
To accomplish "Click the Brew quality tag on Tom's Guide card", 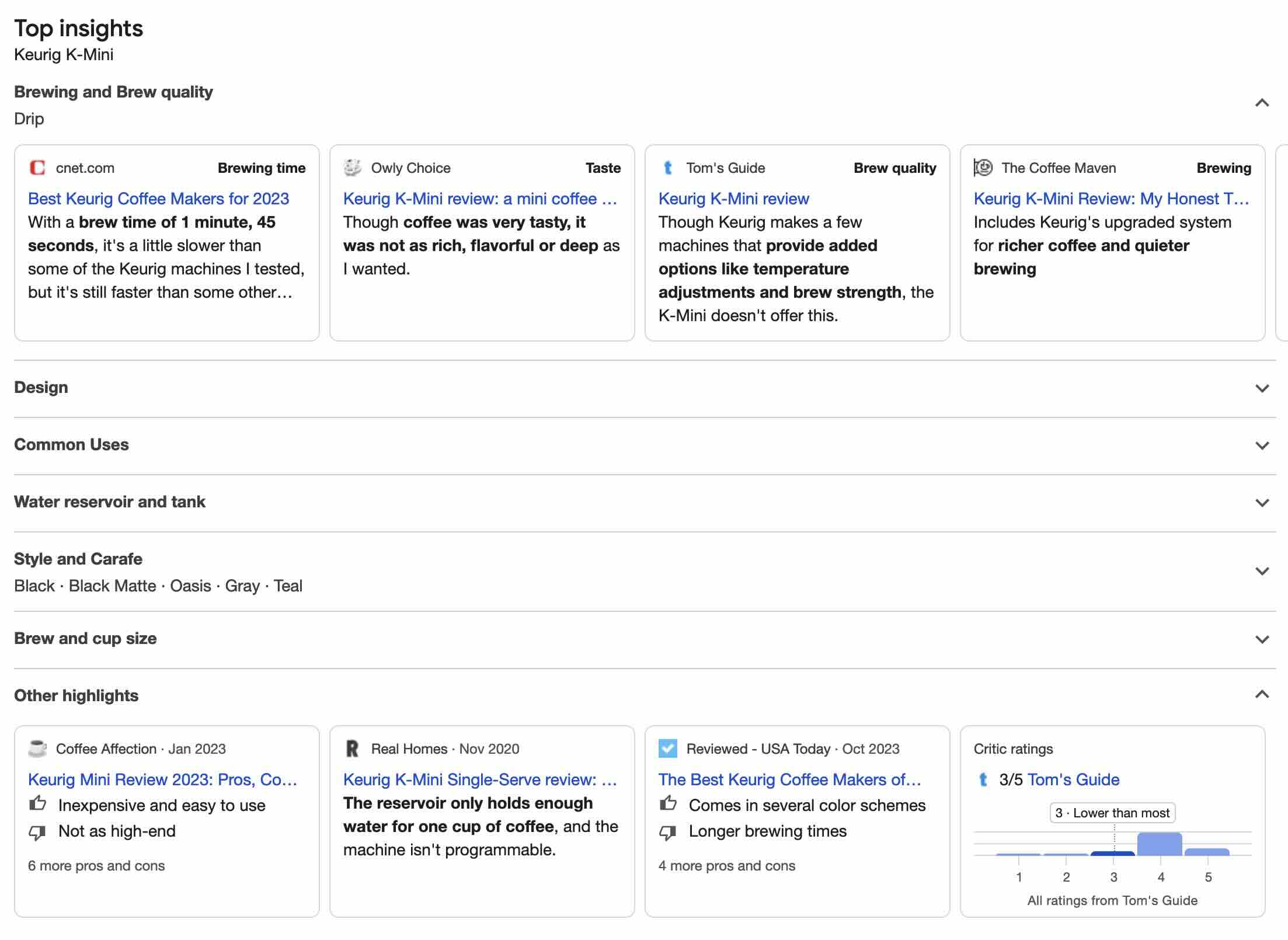I will pos(895,168).
